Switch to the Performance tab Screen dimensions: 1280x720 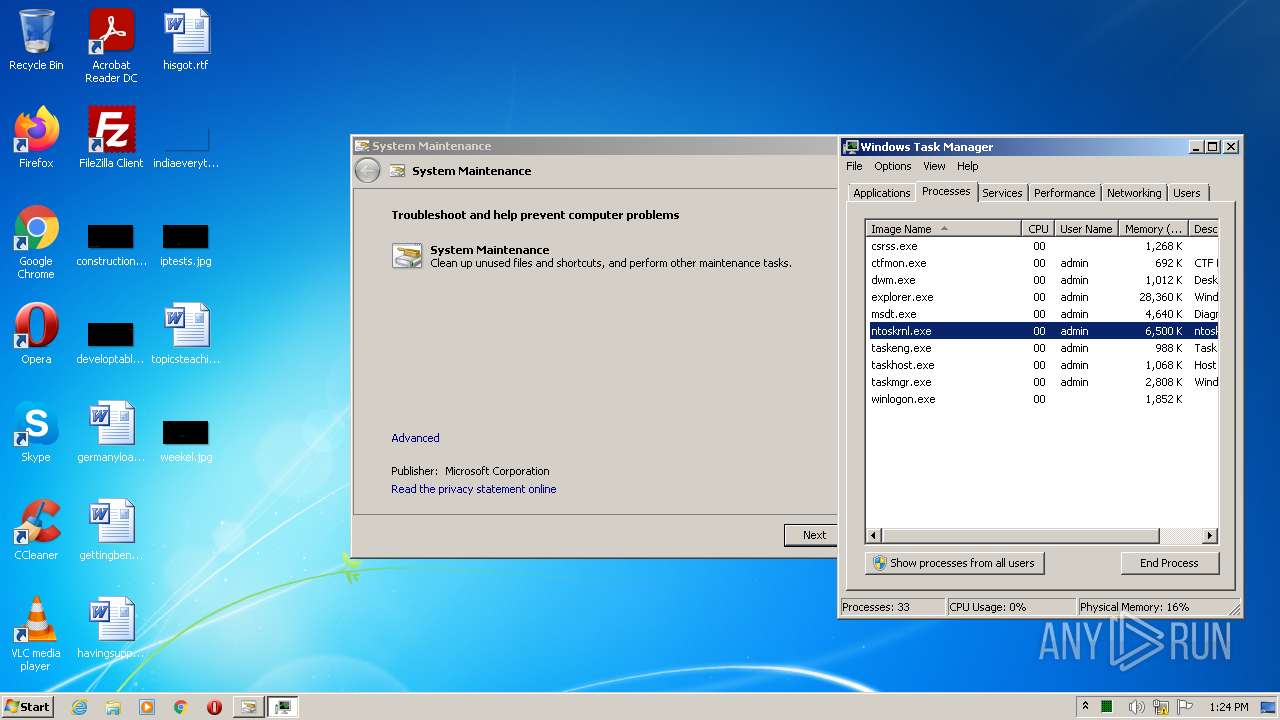1064,193
